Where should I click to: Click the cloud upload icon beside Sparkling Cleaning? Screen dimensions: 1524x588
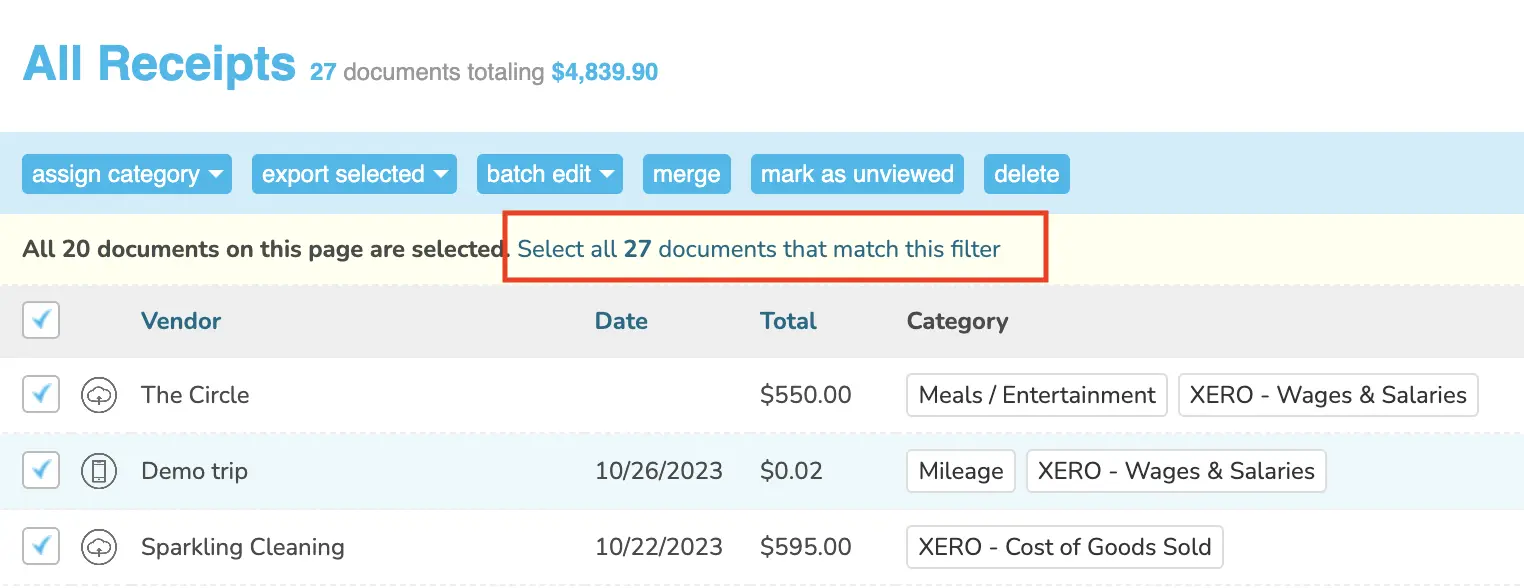[x=98, y=547]
